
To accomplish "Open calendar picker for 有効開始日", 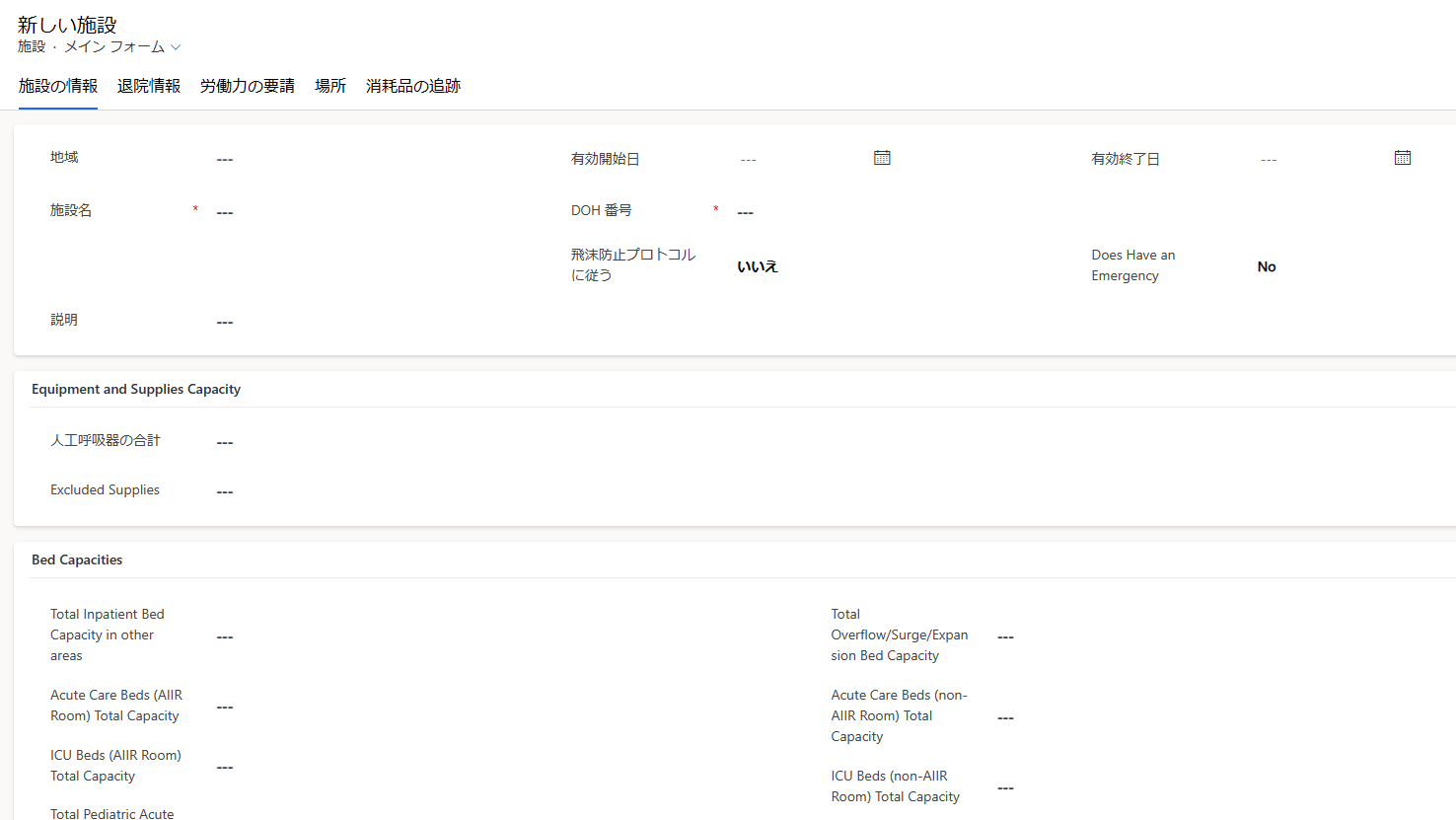I will pos(882,158).
